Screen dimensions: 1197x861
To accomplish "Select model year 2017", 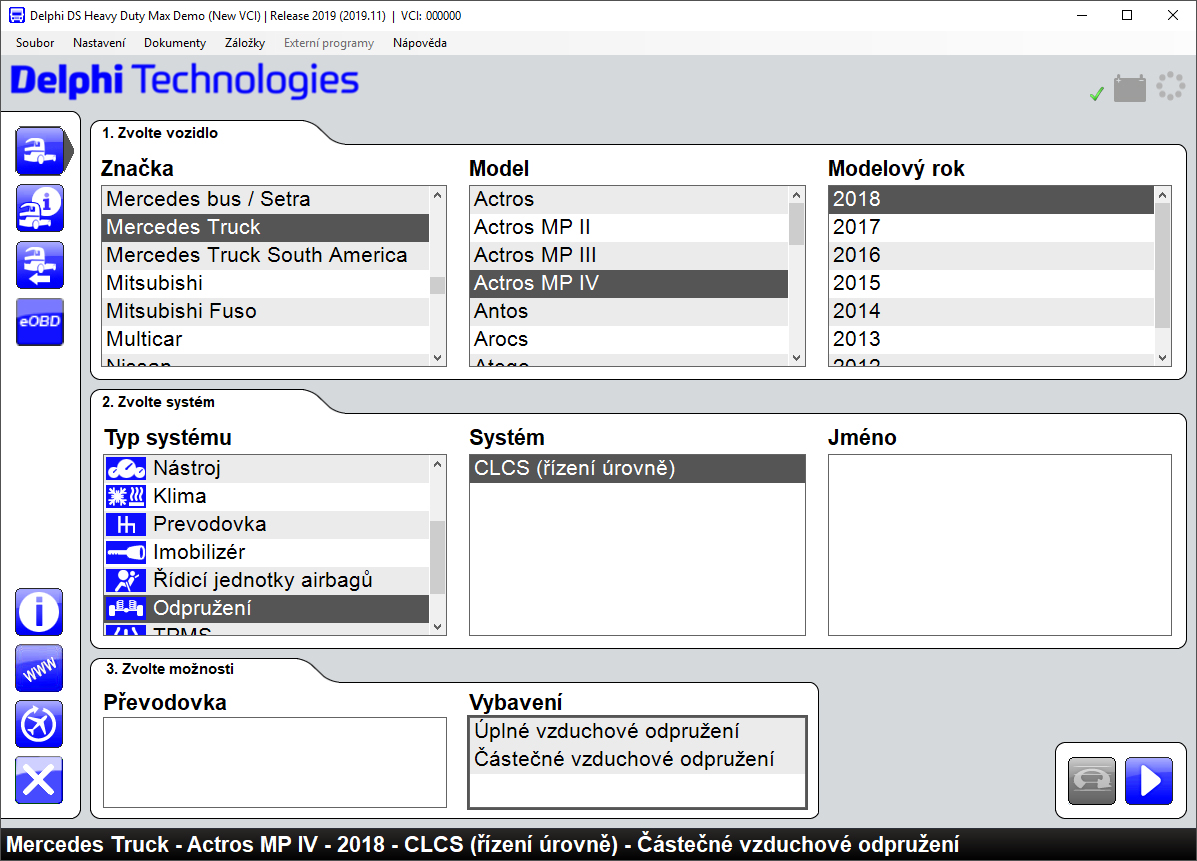I will (x=992, y=227).
